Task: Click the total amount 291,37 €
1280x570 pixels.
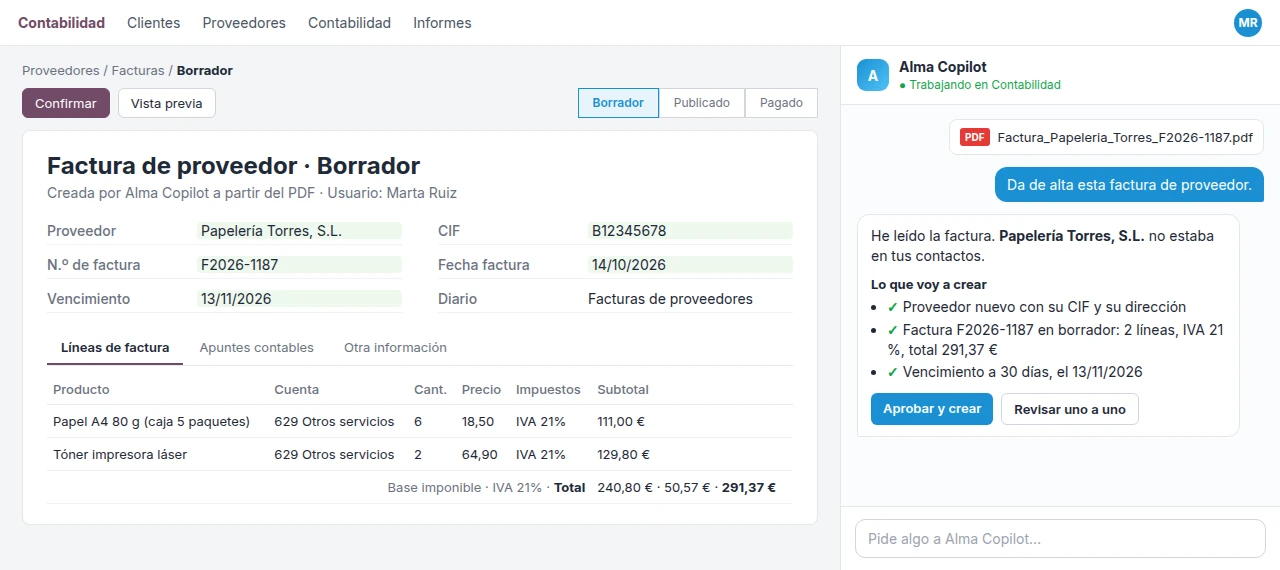Action: (x=749, y=488)
